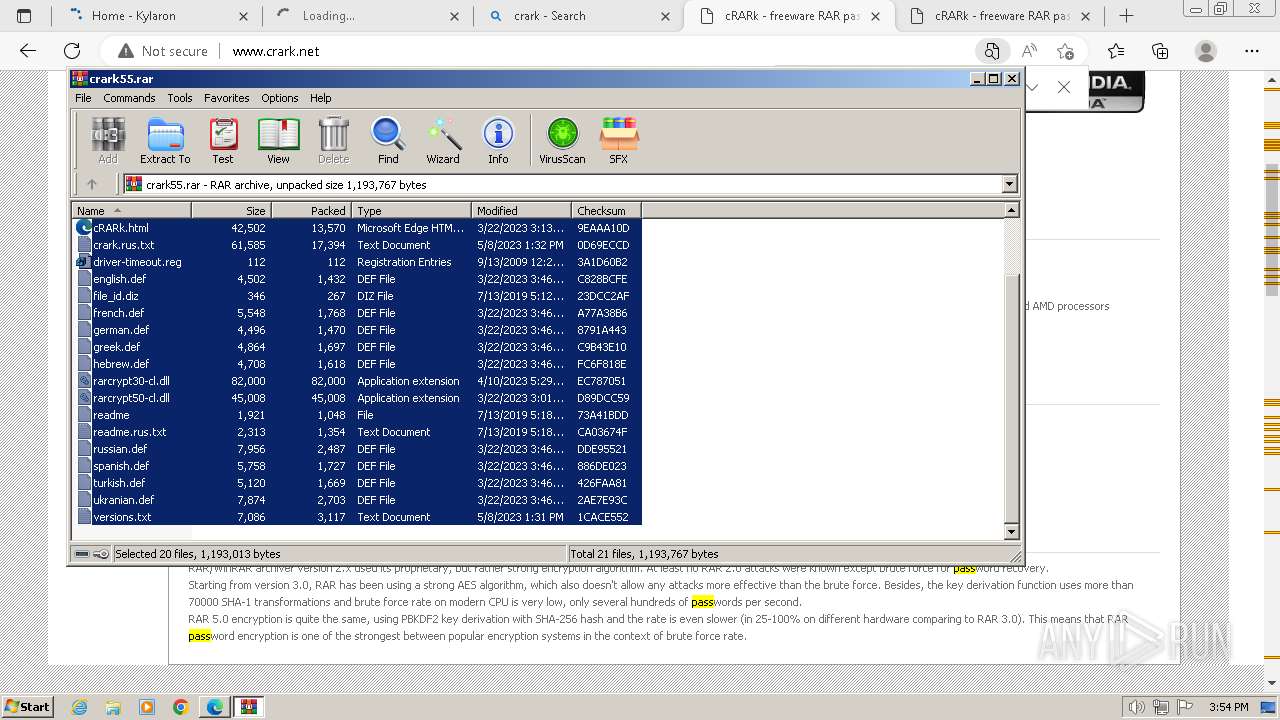Screen dimensions: 1280x720
Task: Open Edge profile avatar icon
Action: 1206,51
